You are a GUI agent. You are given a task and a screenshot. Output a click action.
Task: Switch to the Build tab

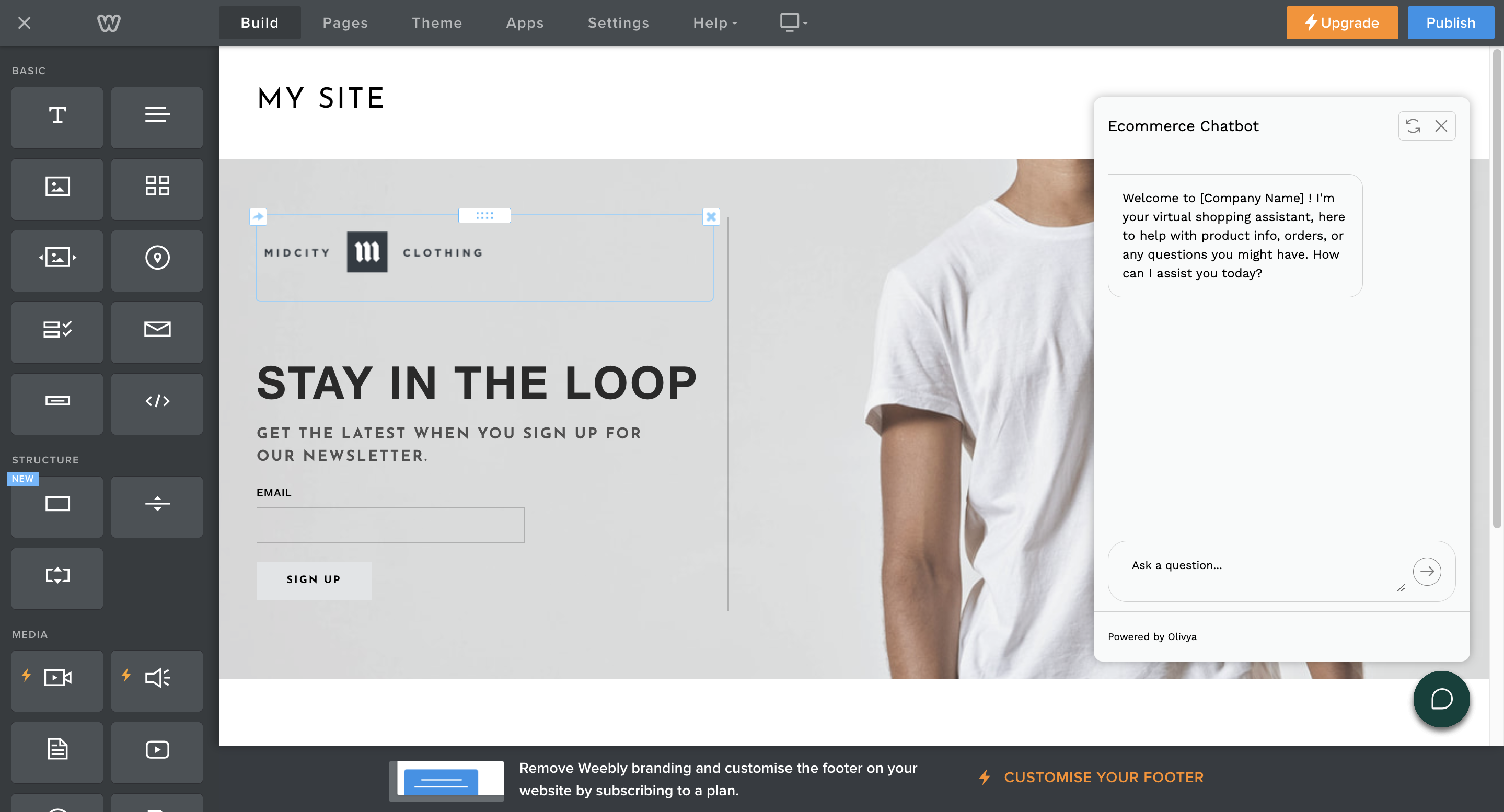point(260,23)
